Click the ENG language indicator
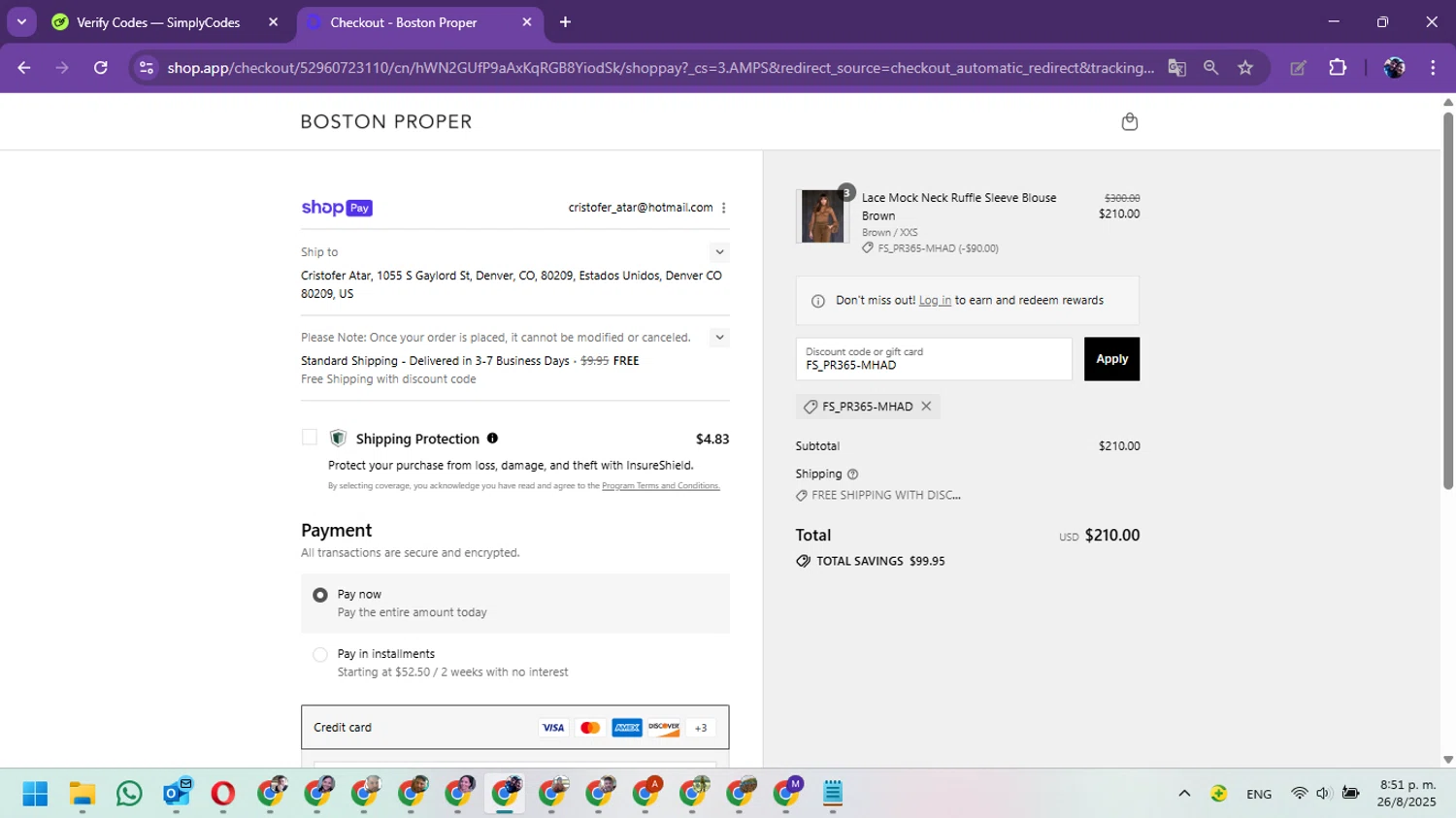 click(1259, 794)
